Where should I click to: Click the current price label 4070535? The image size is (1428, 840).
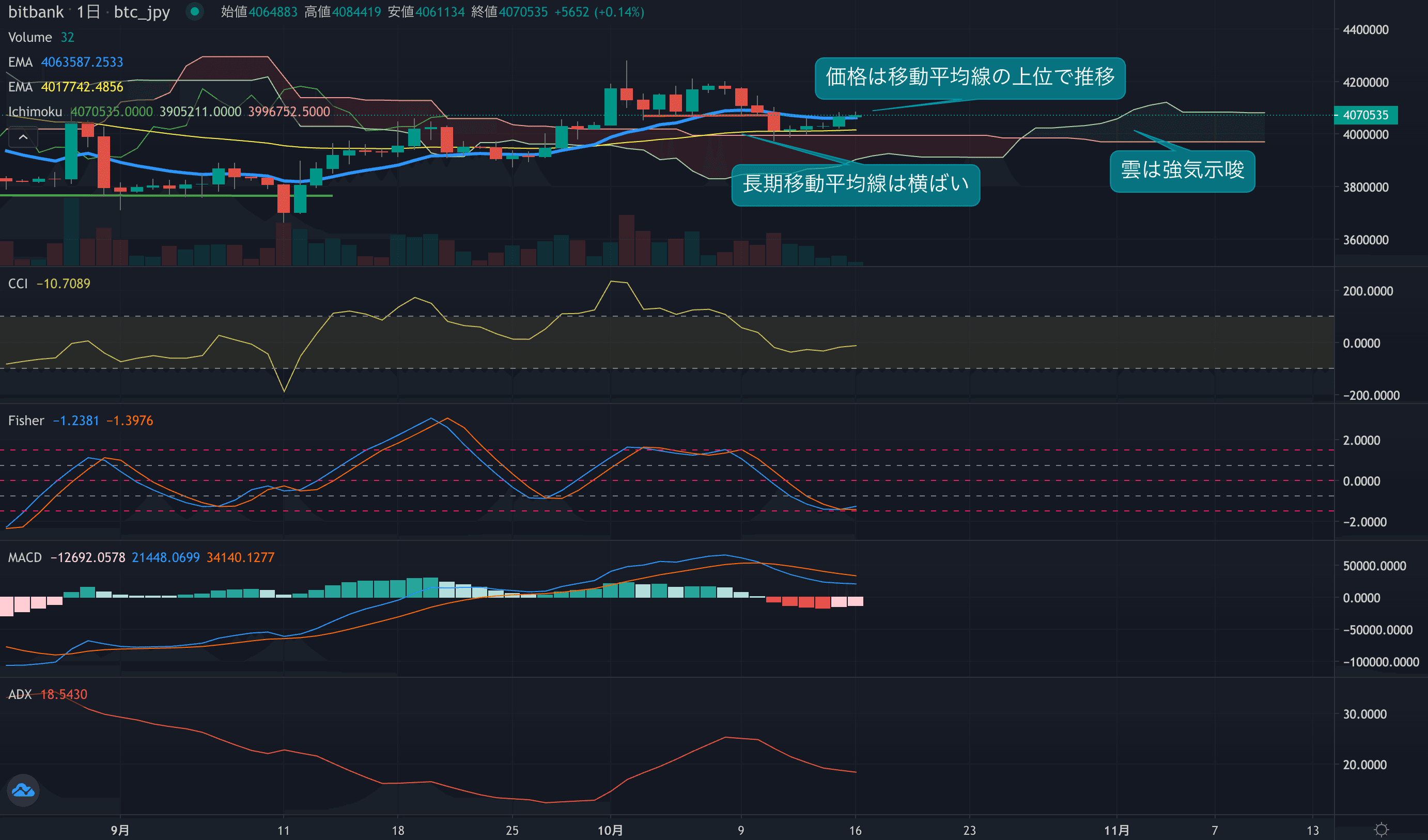click(1365, 115)
